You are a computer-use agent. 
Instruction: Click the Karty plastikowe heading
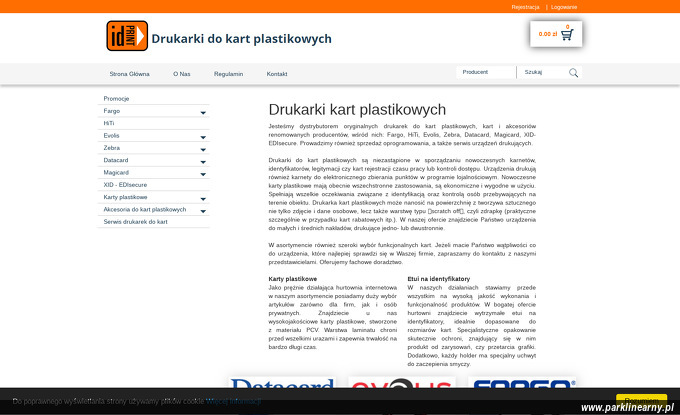click(x=293, y=279)
